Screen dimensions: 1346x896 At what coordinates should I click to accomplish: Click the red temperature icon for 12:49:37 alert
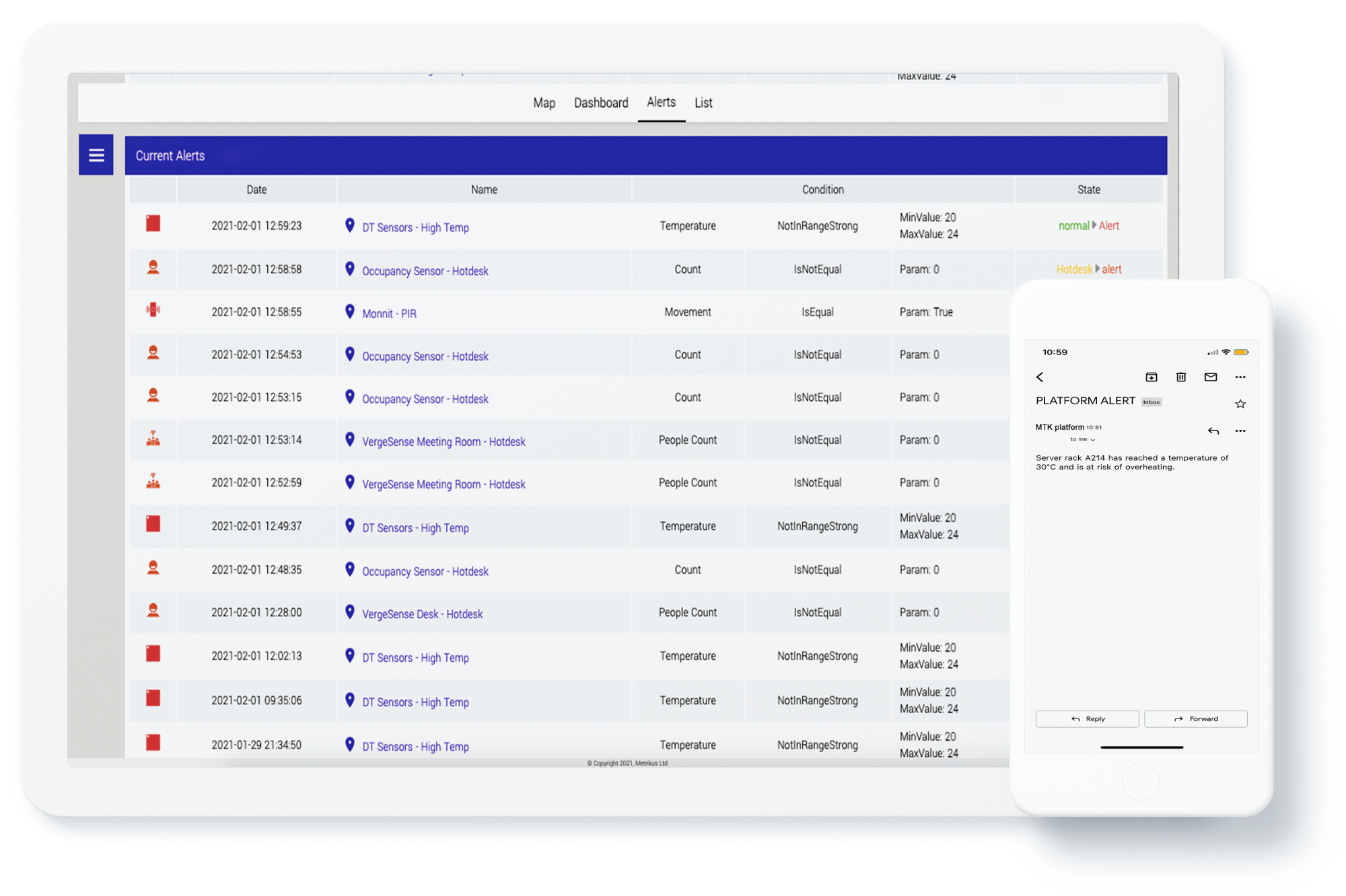tap(153, 524)
